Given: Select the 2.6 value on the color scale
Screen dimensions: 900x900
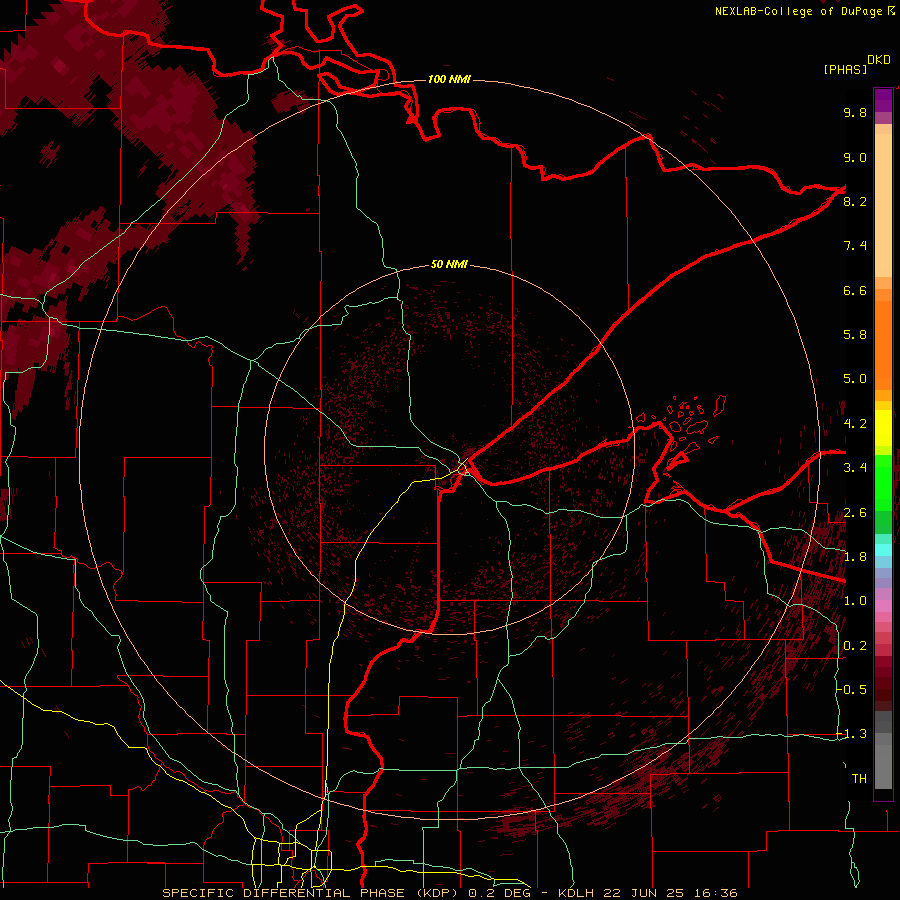Looking at the screenshot, I should pos(855,513).
